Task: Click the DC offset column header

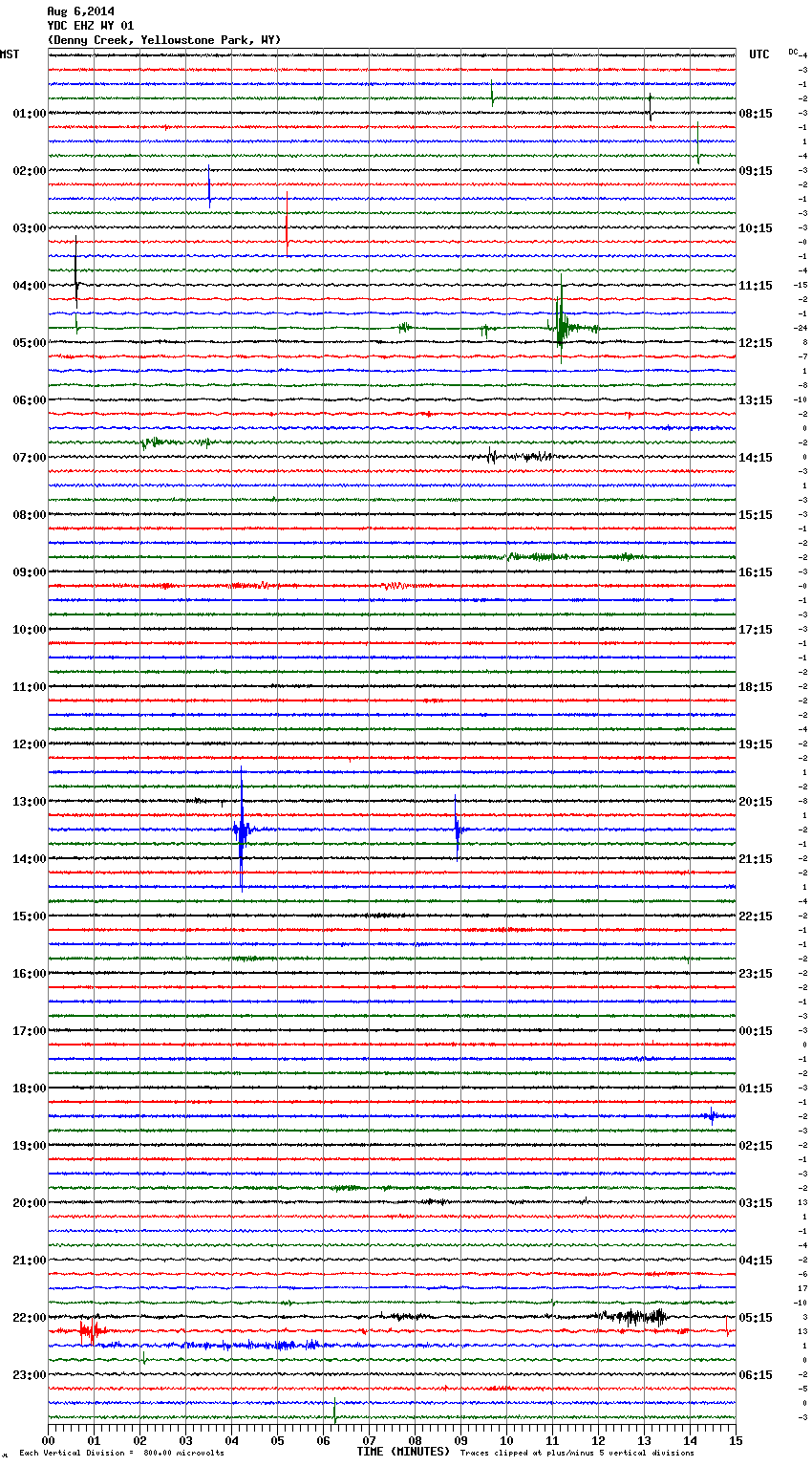Action: [x=793, y=52]
